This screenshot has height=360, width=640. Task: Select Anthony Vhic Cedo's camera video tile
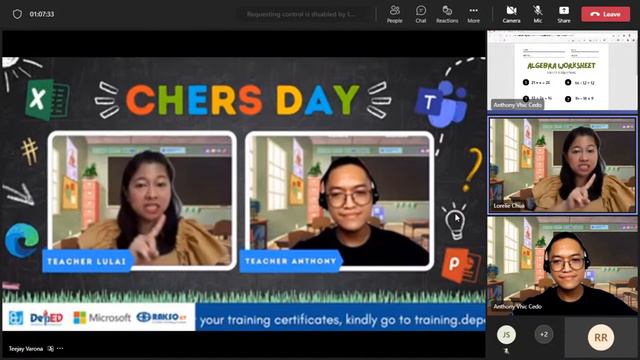click(x=562, y=265)
